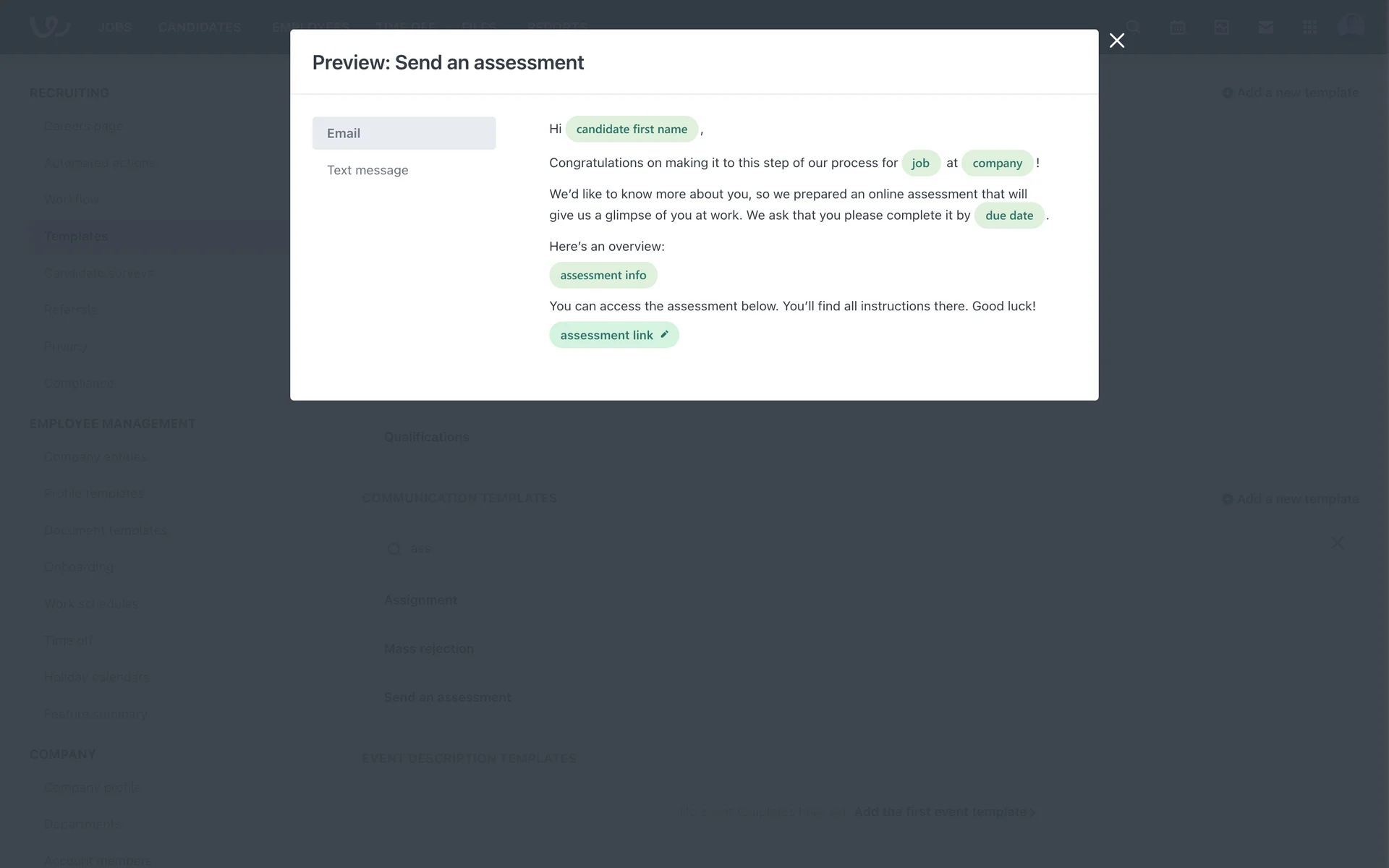Click Add a new template under Communication Templates
Viewport: 1389px width, 868px height.
tap(1290, 499)
